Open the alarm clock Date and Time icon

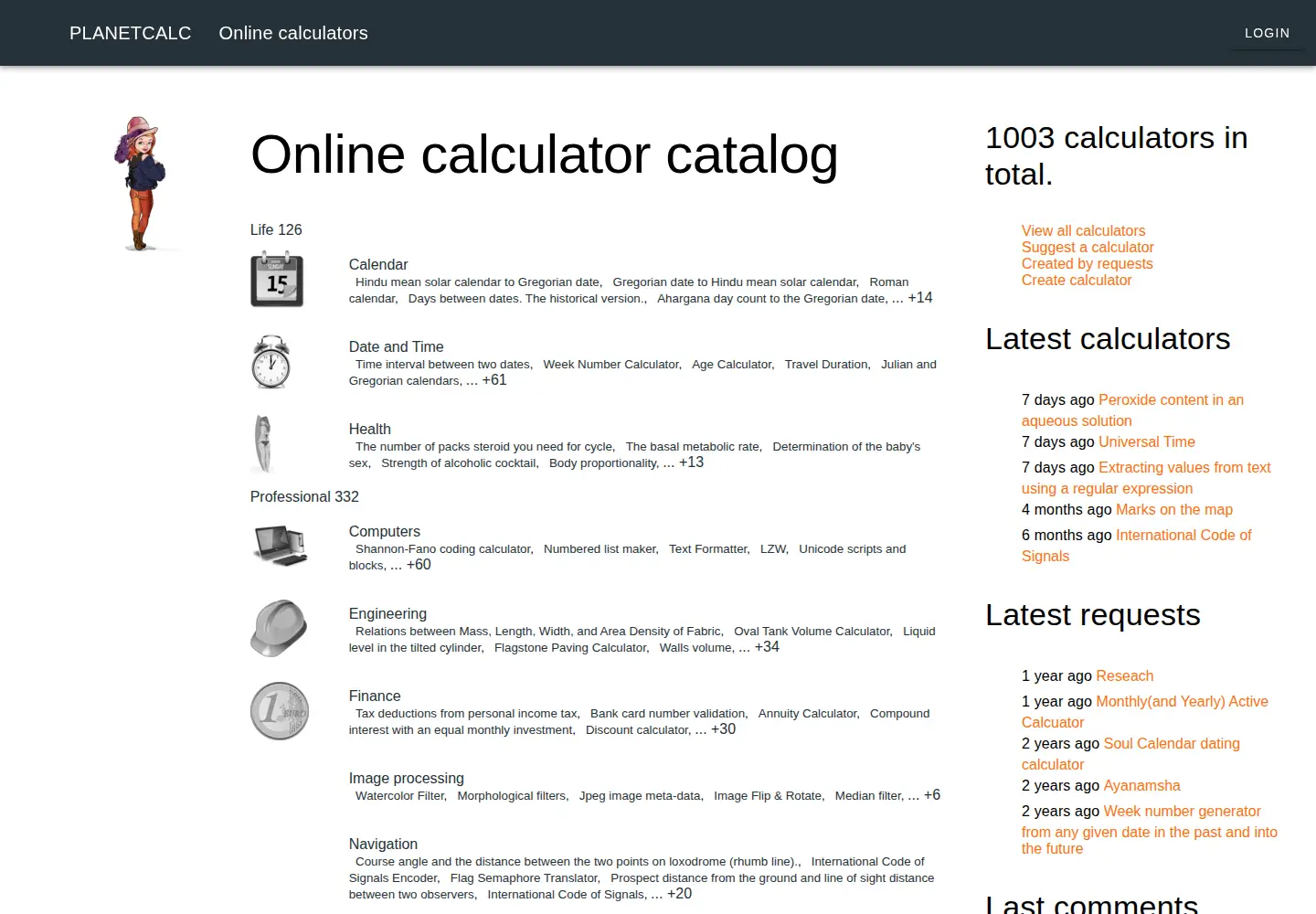(271, 362)
